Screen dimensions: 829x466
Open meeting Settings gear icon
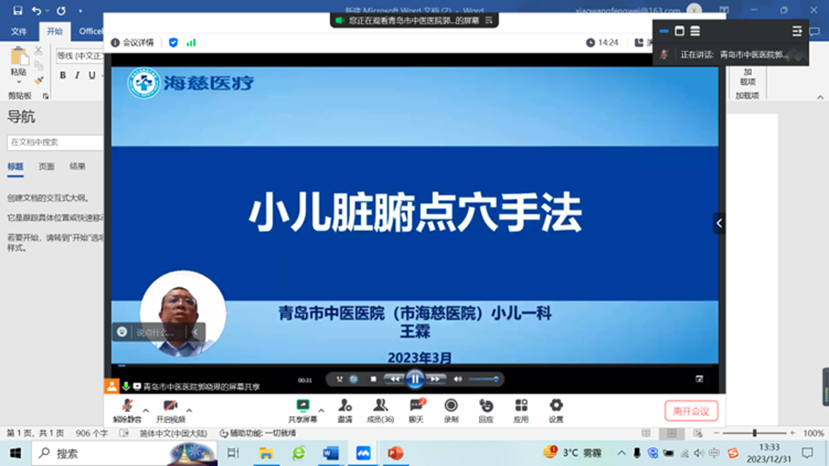(556, 411)
